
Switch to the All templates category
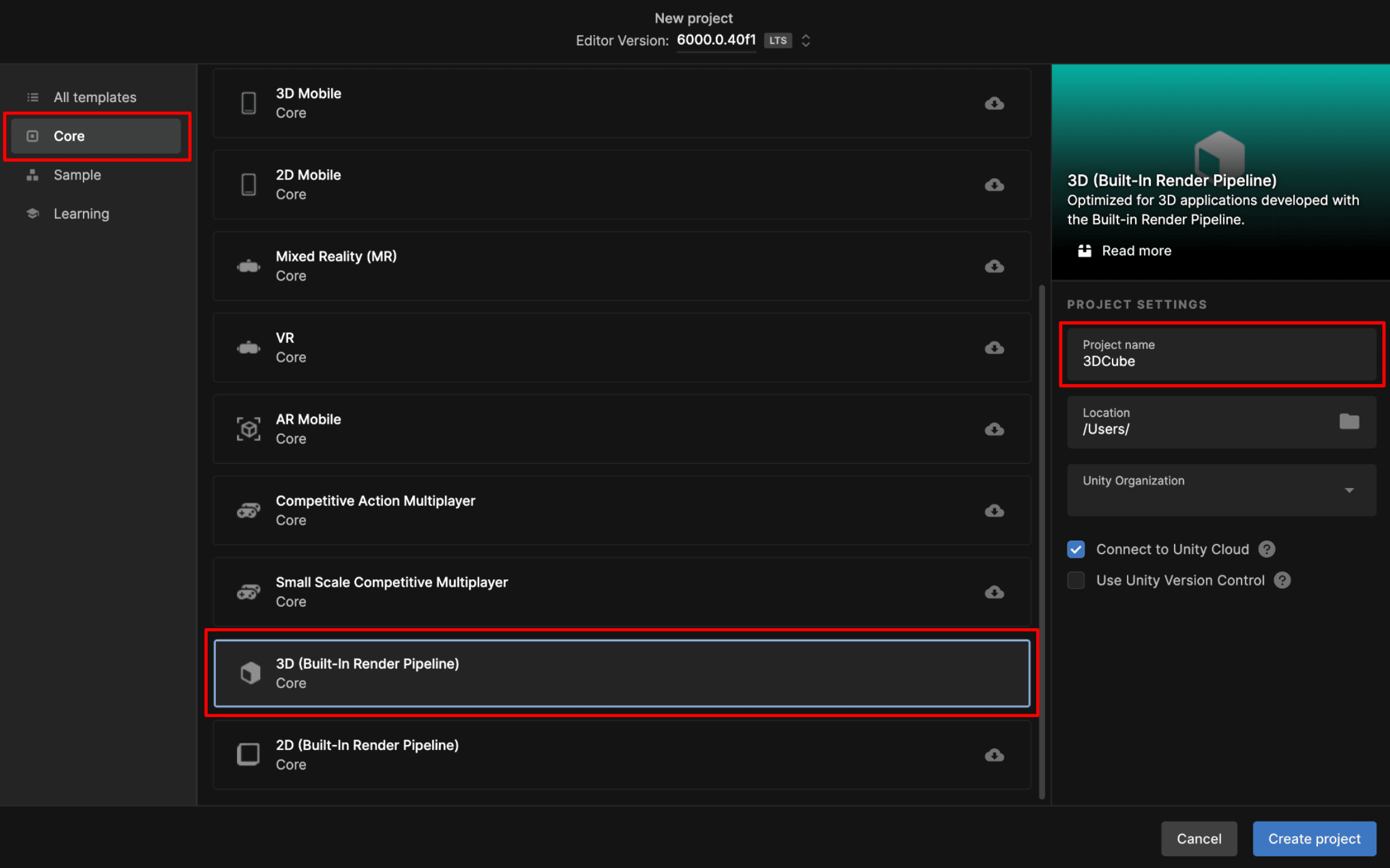click(x=95, y=97)
